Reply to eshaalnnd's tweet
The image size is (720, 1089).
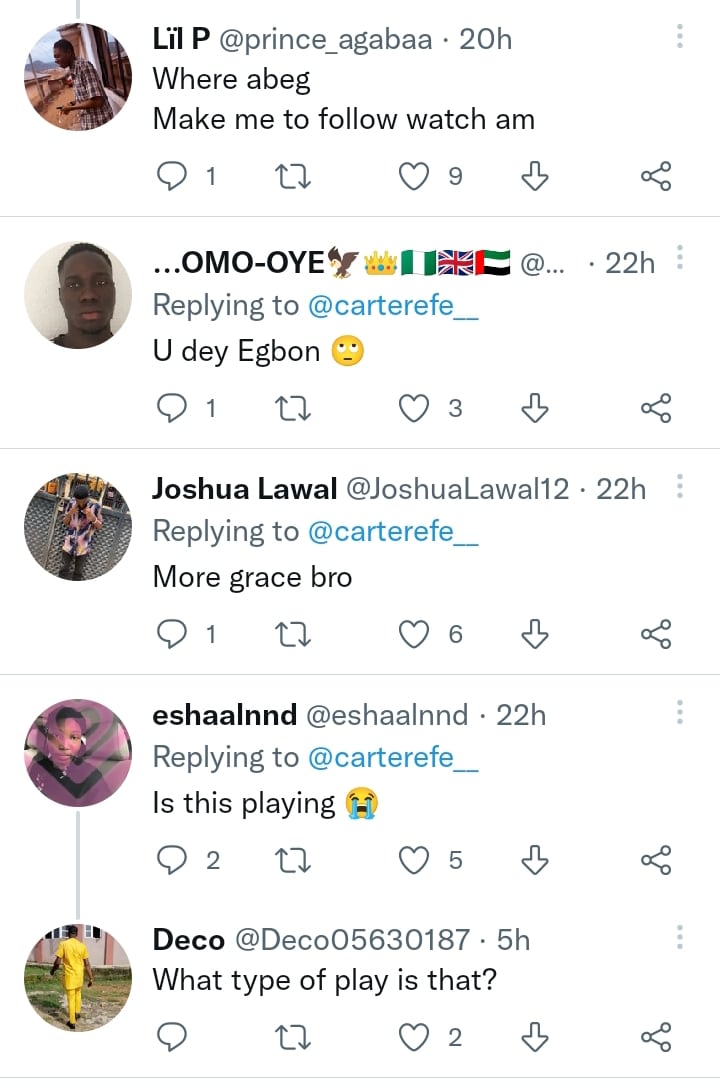click(173, 860)
